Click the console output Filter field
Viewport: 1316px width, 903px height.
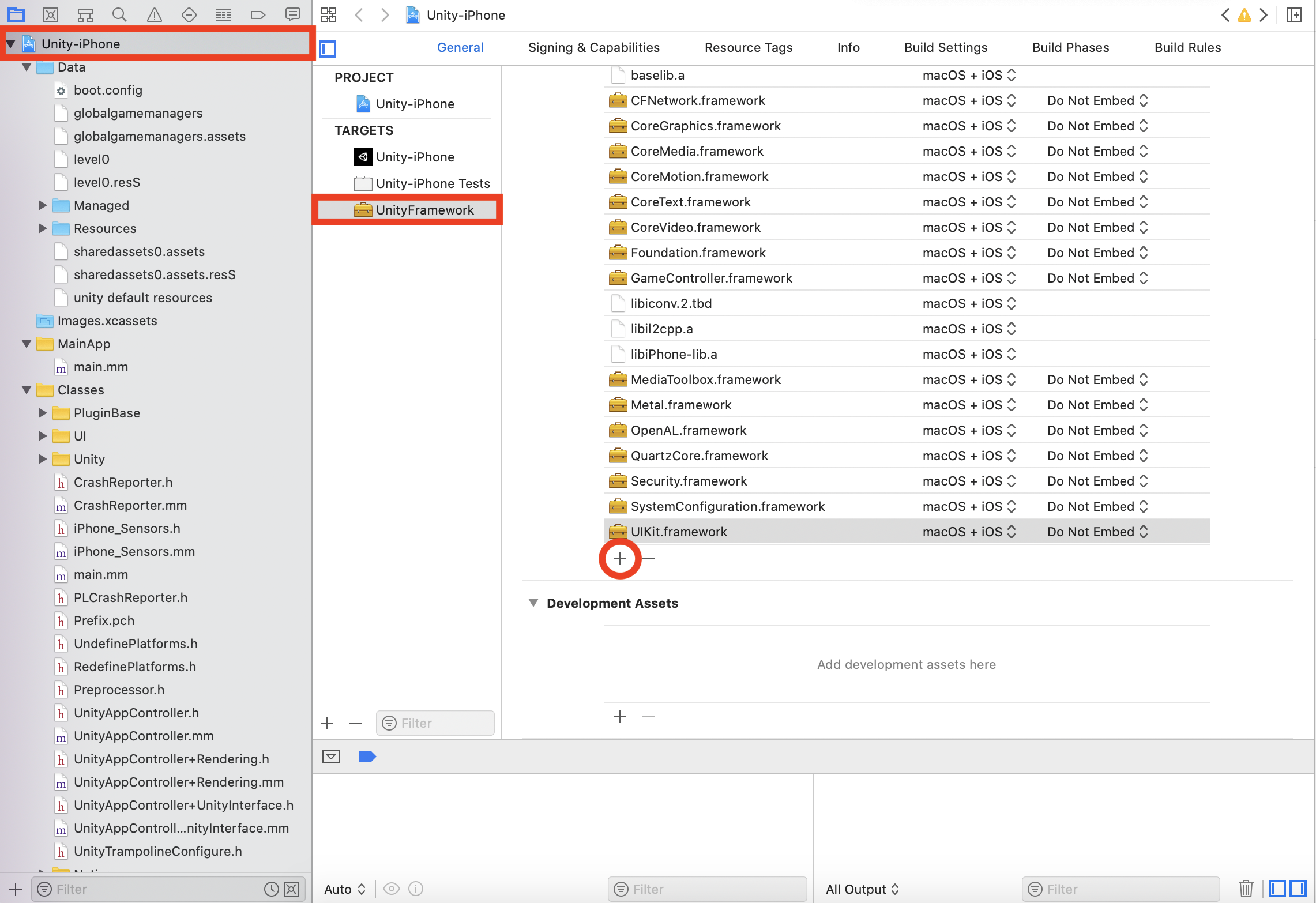click(x=1121, y=889)
